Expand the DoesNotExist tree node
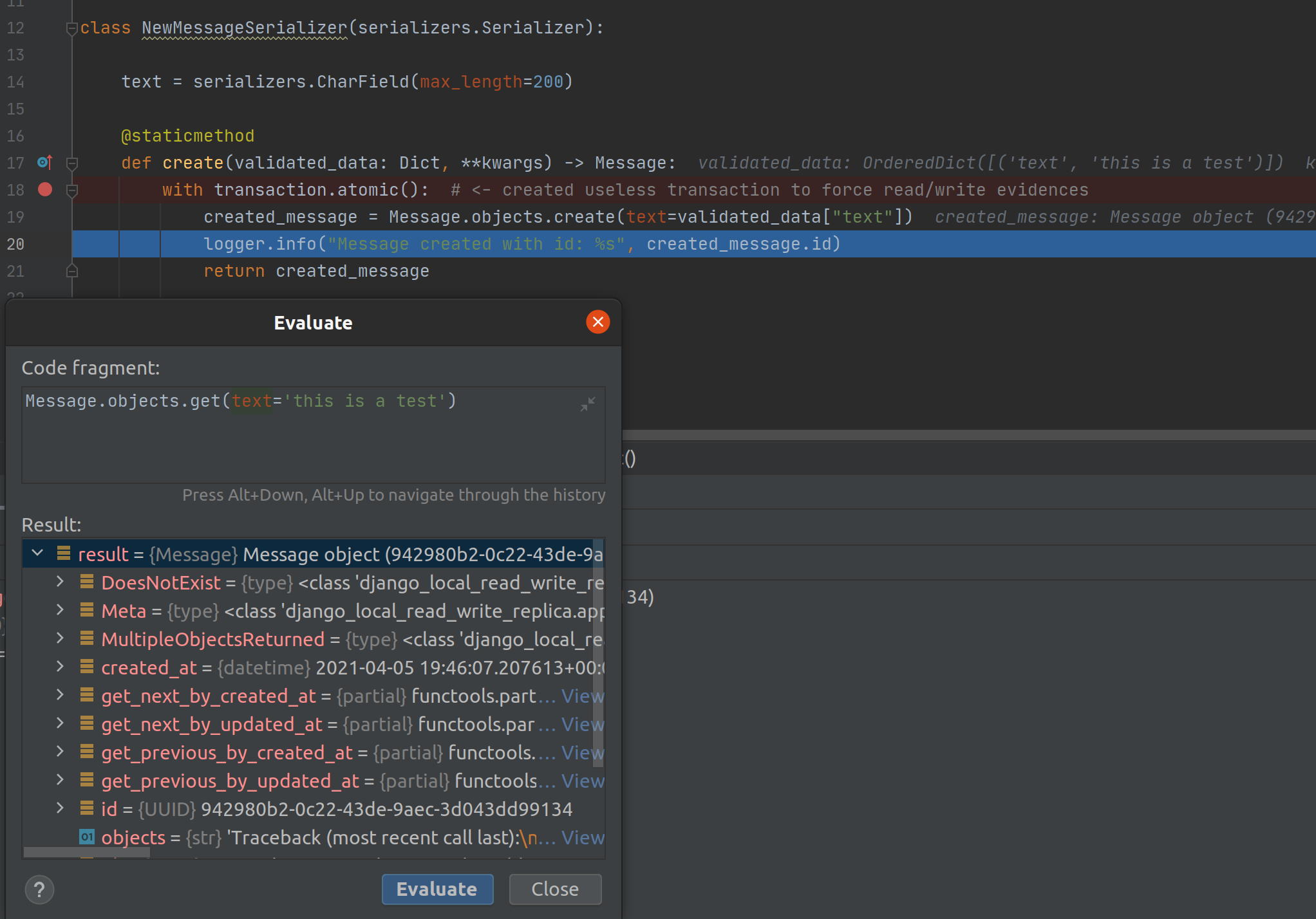The width and height of the screenshot is (1316, 919). (60, 582)
